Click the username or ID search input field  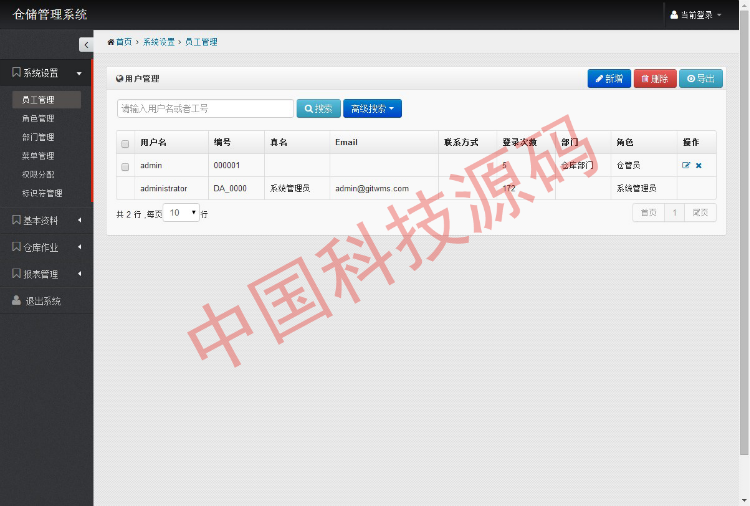(x=205, y=108)
